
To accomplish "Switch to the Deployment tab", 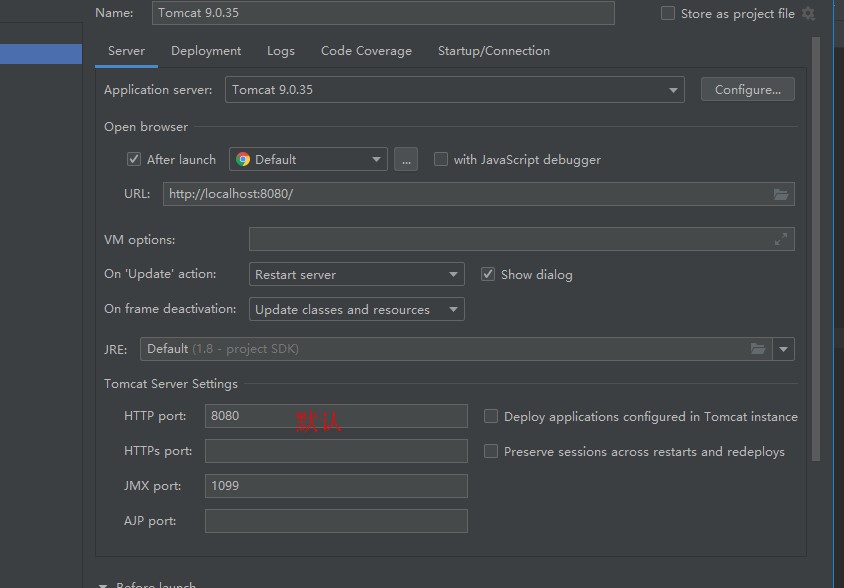I will pyautogui.click(x=206, y=51).
